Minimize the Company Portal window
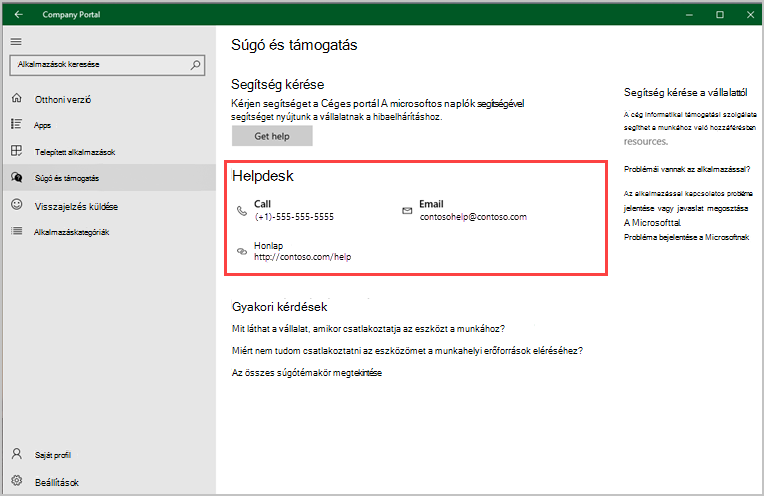Viewport: 764px width, 496px height. [x=689, y=15]
